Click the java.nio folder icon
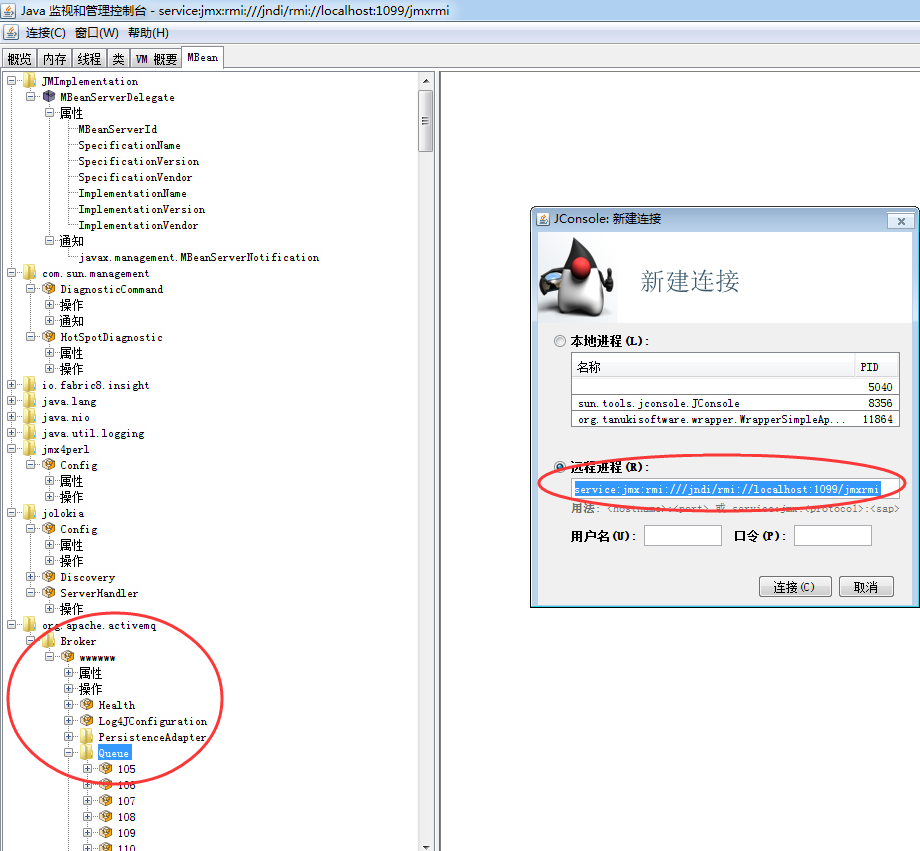 [x=29, y=417]
